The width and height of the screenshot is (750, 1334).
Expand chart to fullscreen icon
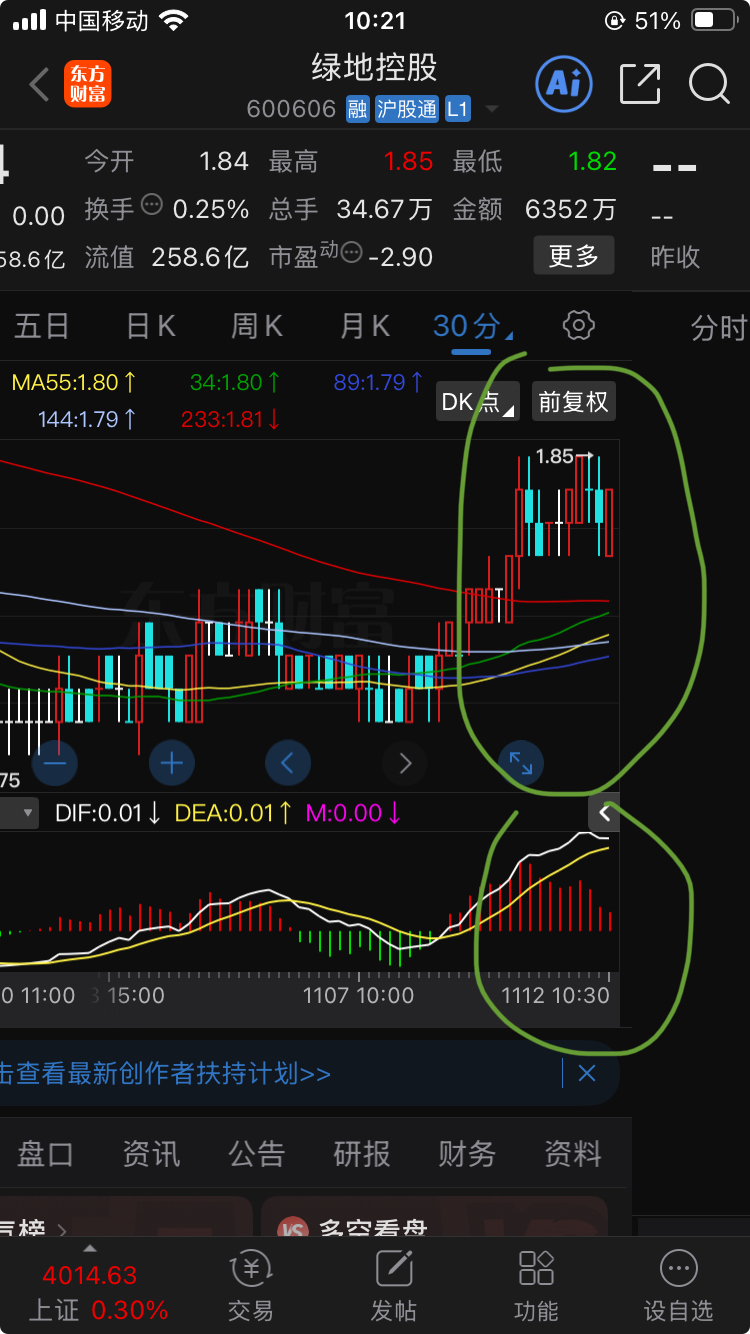[x=521, y=764]
